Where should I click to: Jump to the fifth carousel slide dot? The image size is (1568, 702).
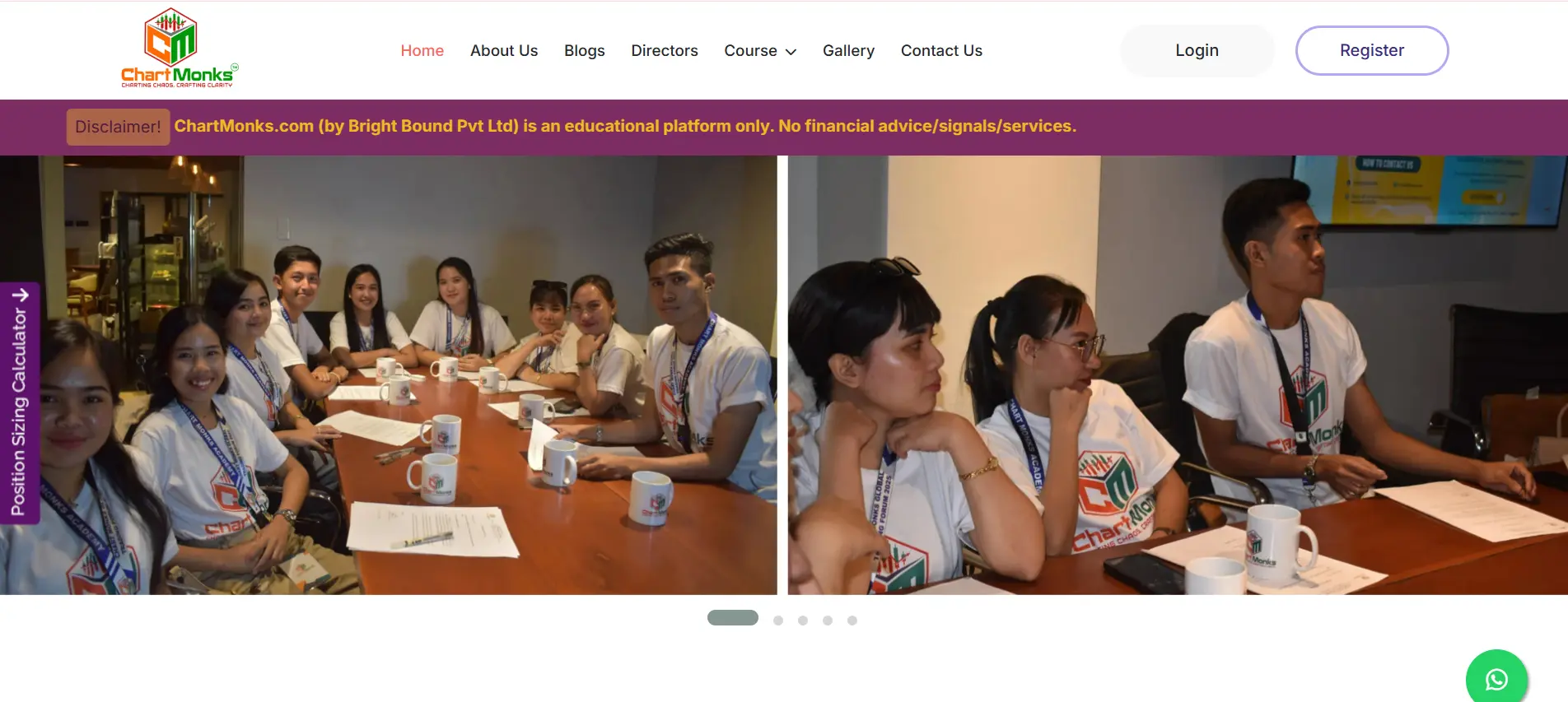point(852,621)
